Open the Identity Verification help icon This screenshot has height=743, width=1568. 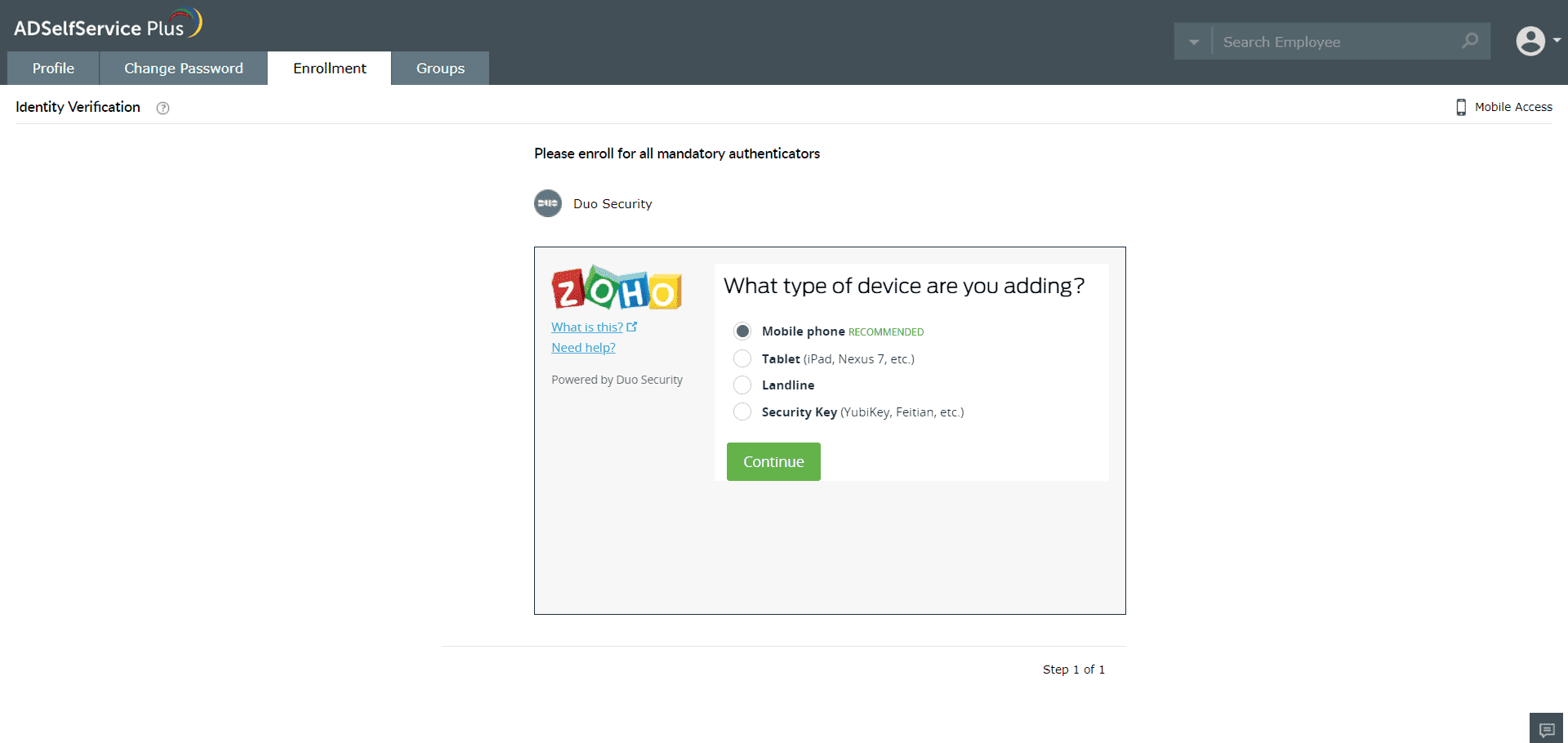click(x=163, y=108)
